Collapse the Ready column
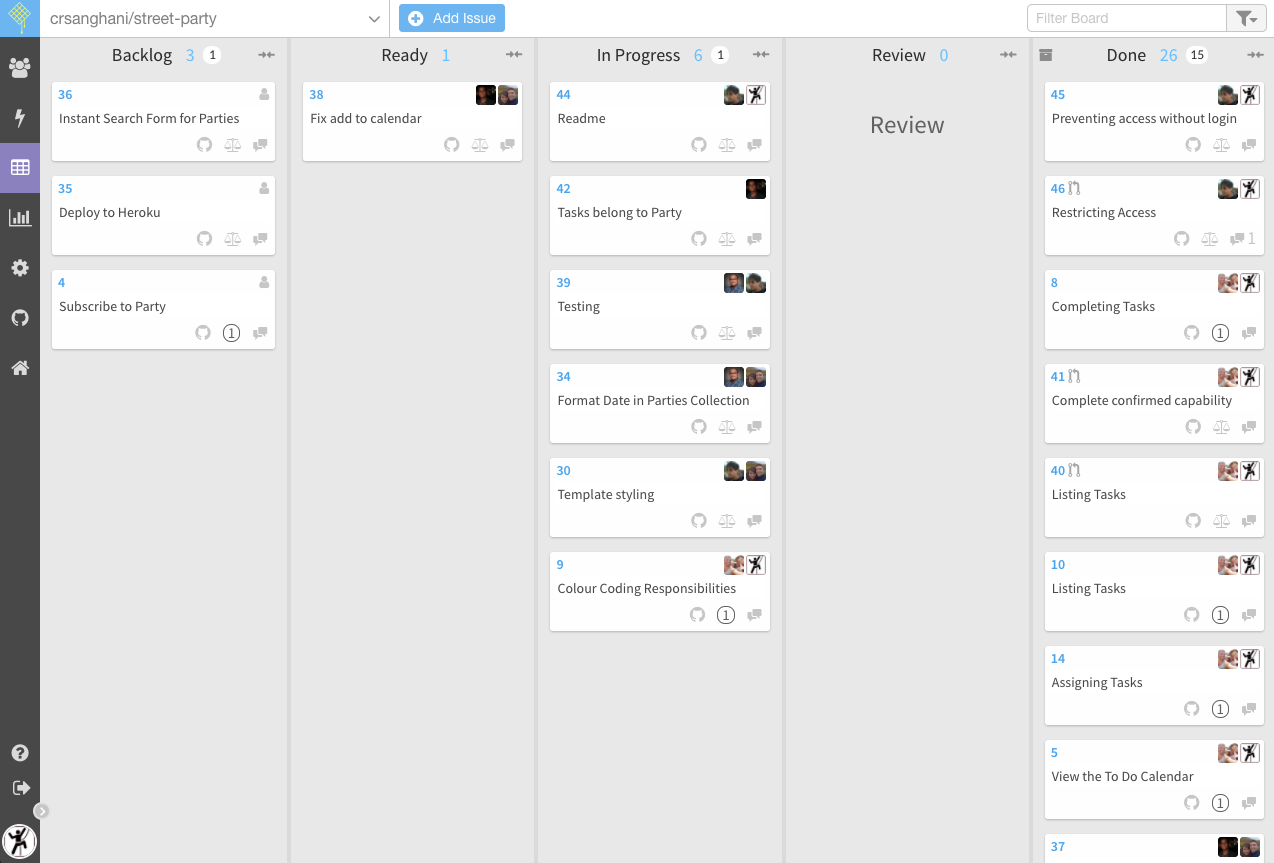Viewport: 1274px width, 863px height. tap(514, 55)
